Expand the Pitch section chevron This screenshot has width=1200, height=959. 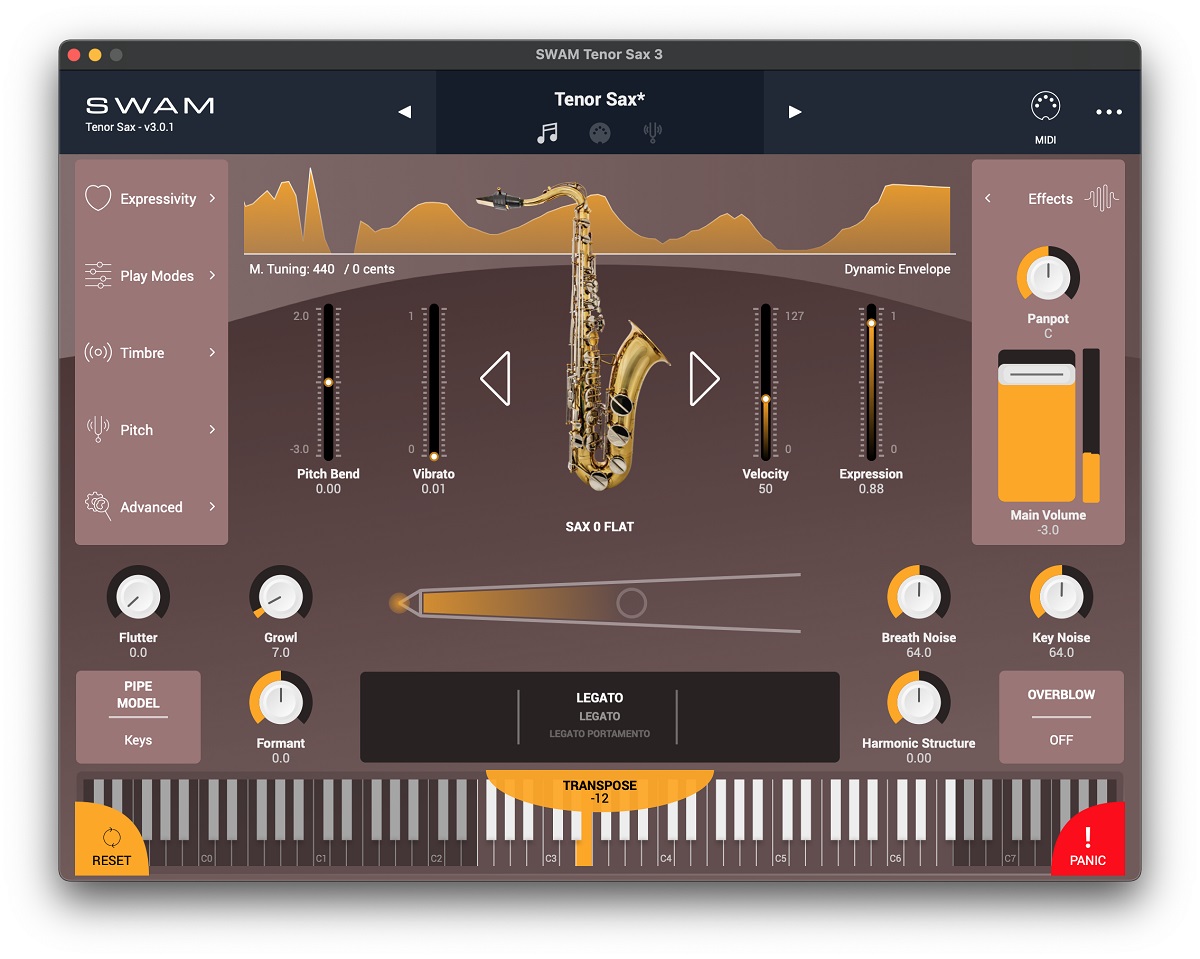coord(212,429)
